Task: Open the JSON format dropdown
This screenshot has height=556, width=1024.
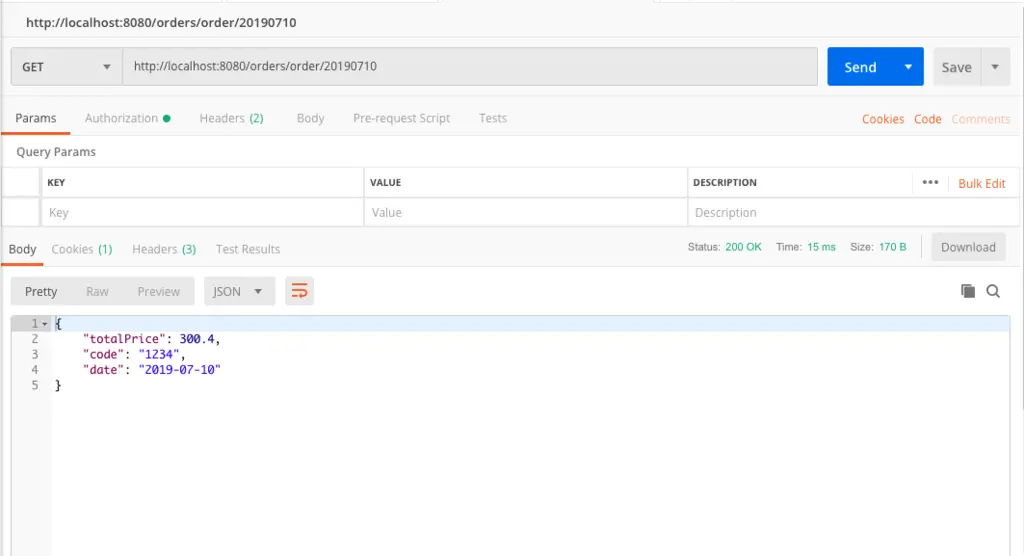Action: click(239, 291)
